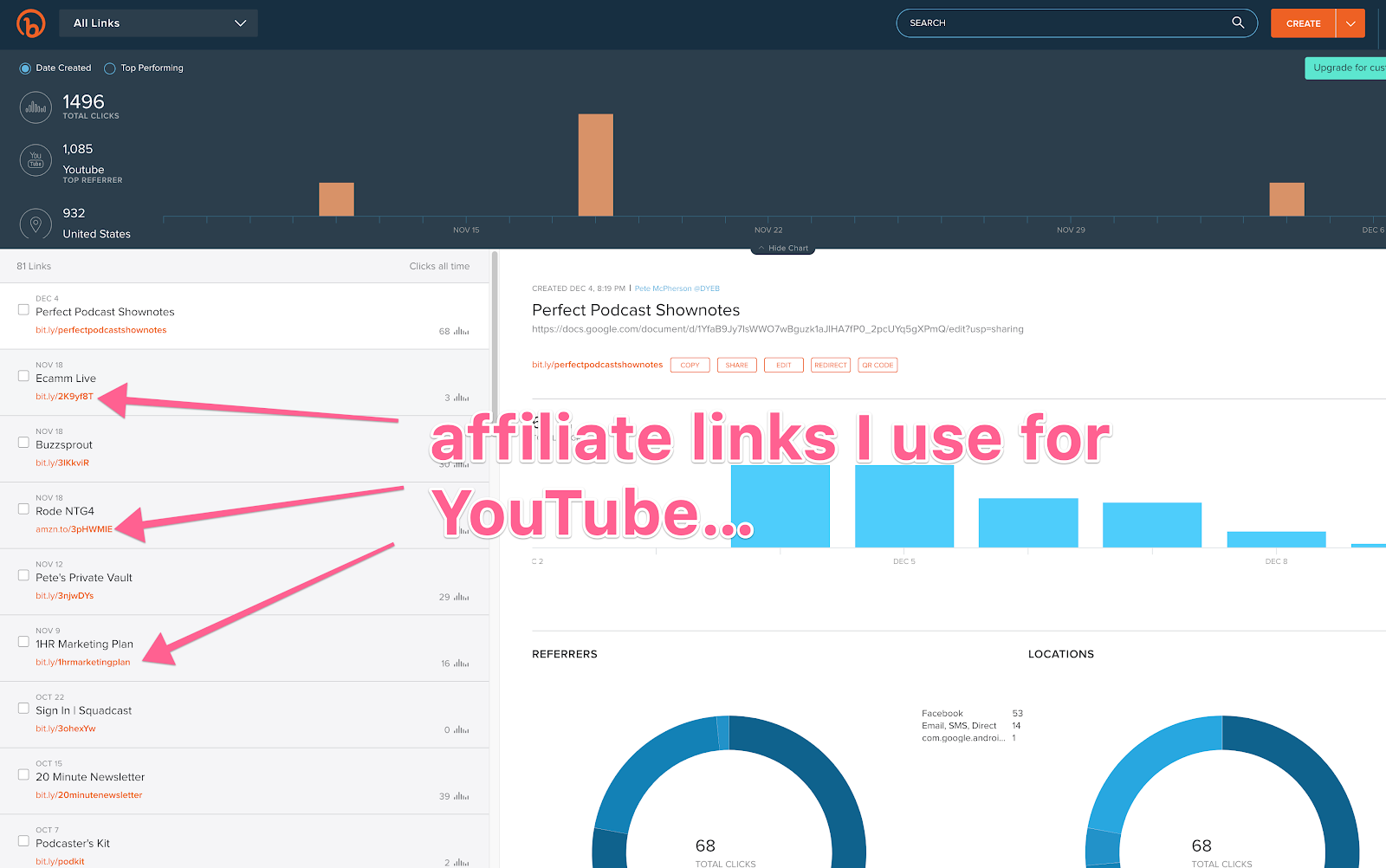Select the Rode NTG4 link title
Image resolution: width=1386 pixels, height=868 pixels.
(x=65, y=511)
